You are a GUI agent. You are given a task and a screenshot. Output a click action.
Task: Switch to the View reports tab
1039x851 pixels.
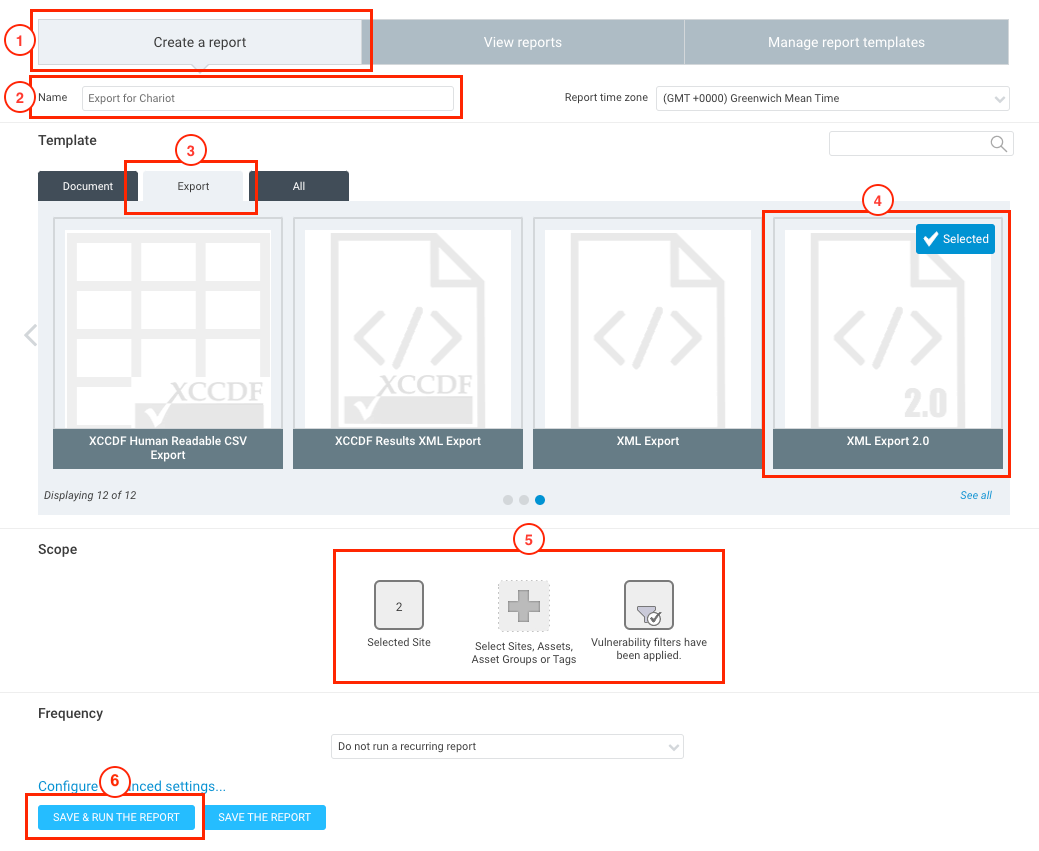click(x=523, y=42)
